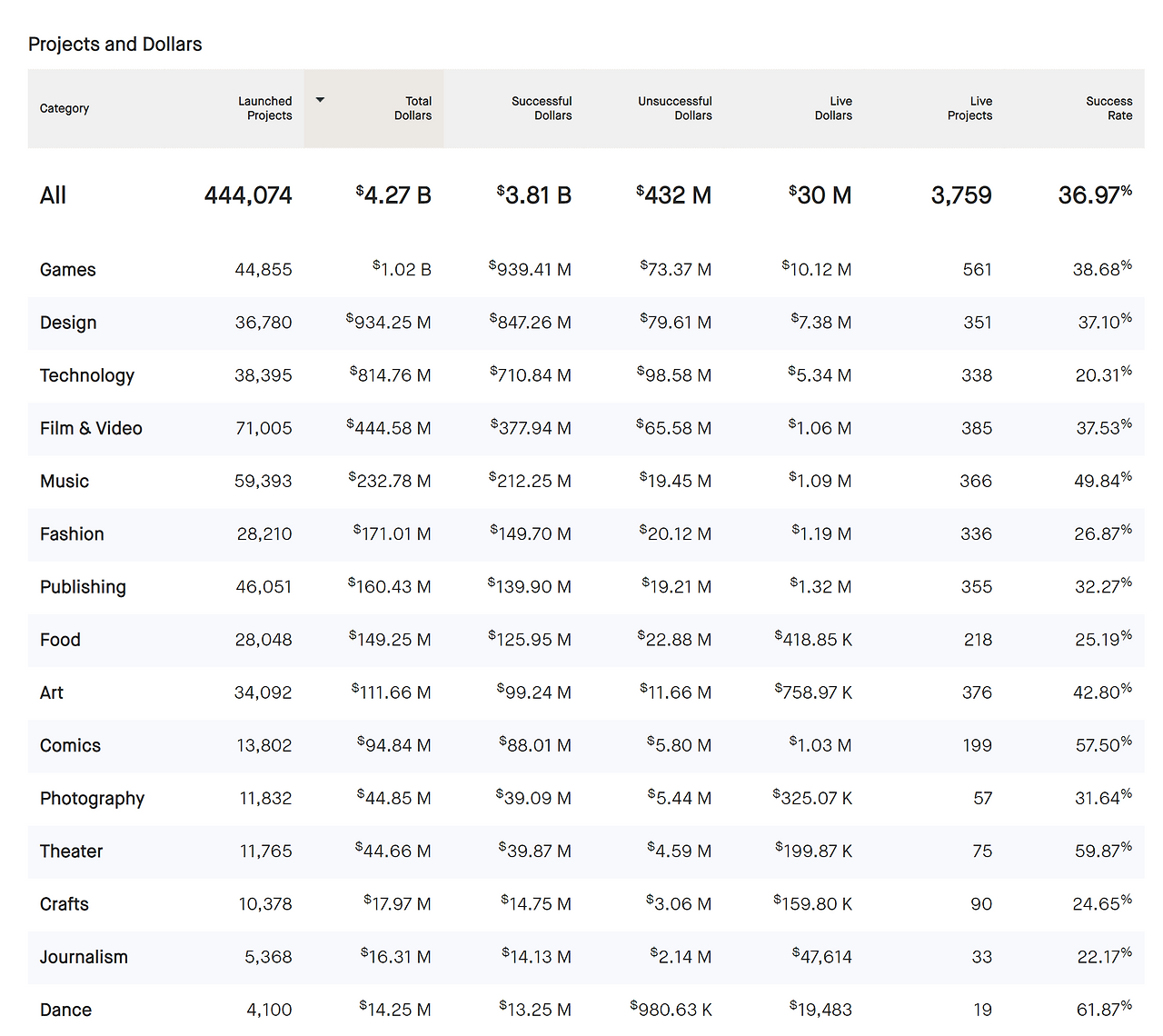Sort by Total Dollars header
1163x1036 pixels.
pos(413,108)
